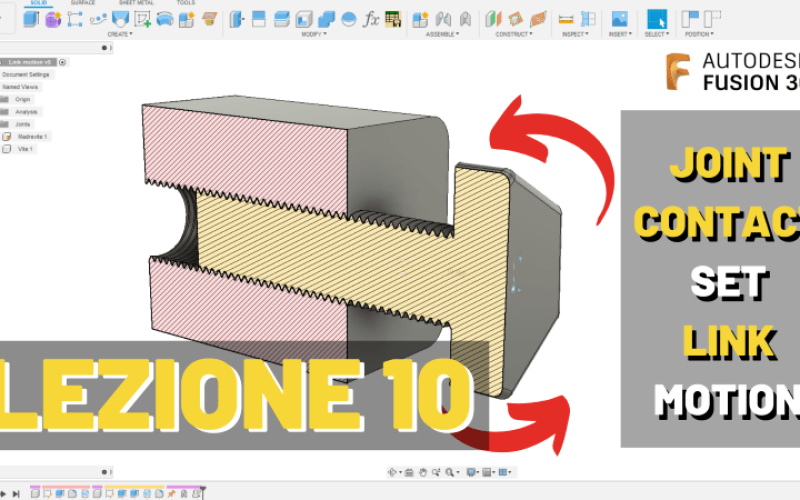
Task: Select the Press Pull tool
Action: (237, 19)
